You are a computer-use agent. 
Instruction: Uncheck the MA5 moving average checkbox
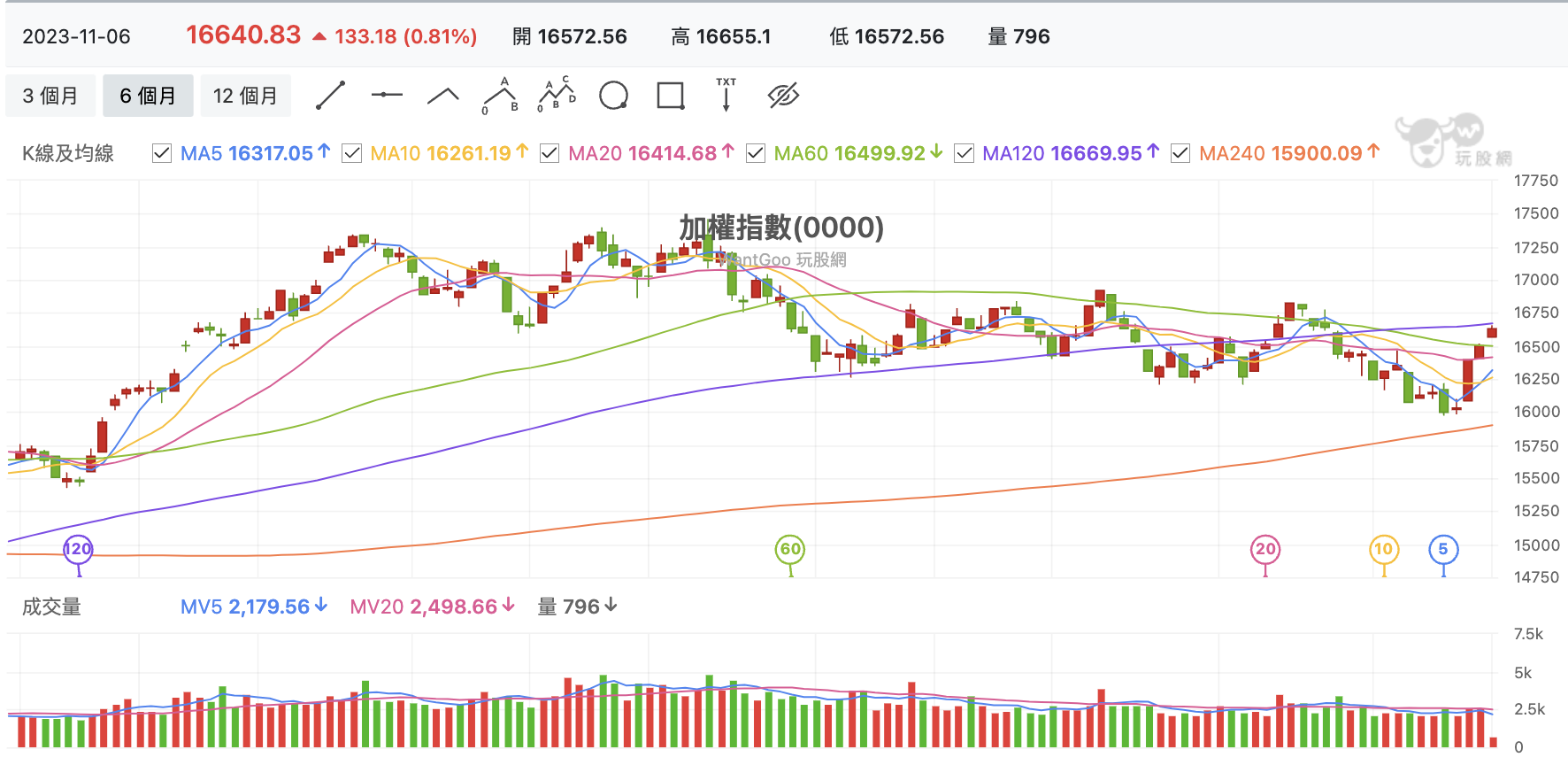click(162, 153)
